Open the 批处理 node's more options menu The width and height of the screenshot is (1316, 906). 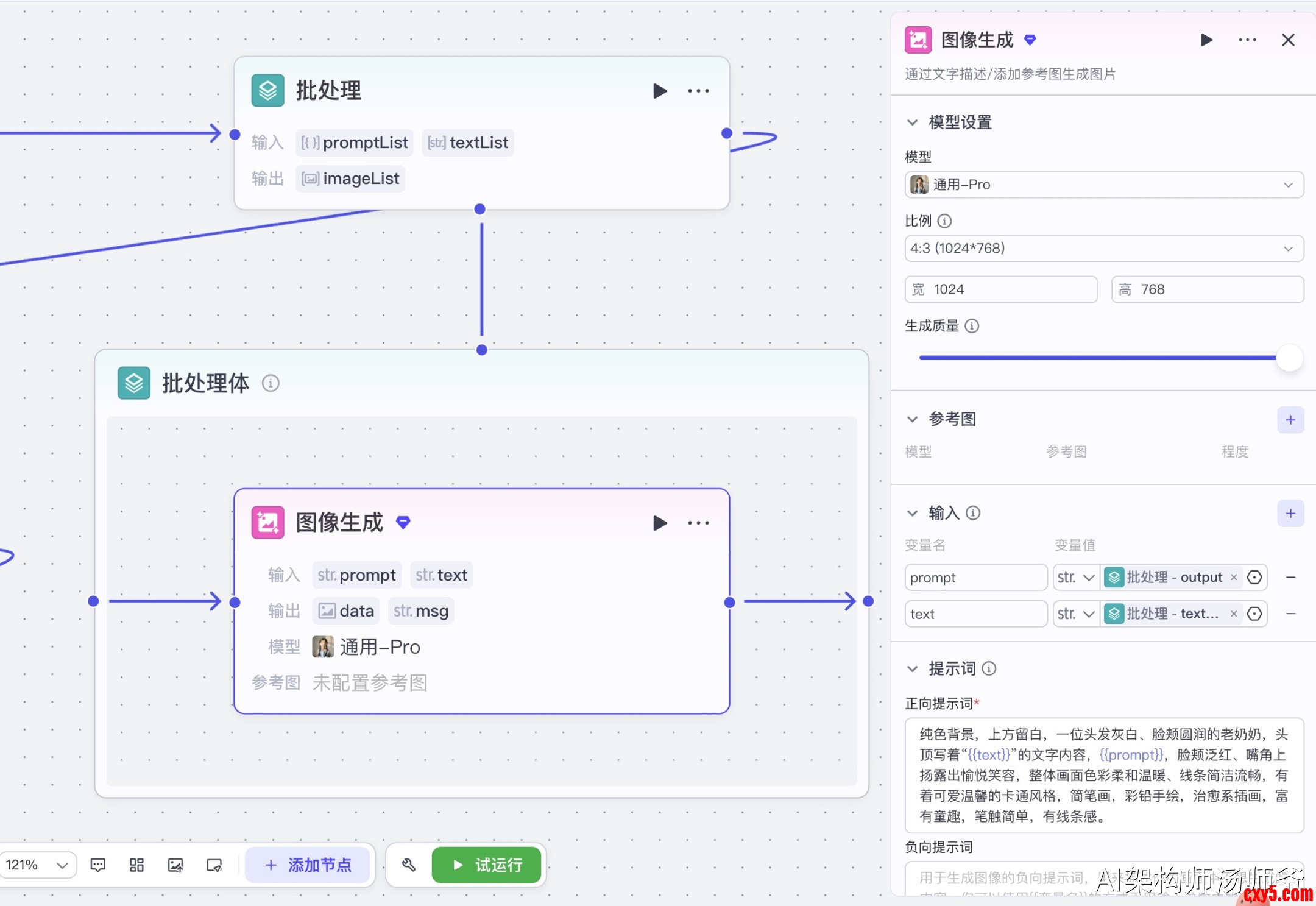point(698,91)
